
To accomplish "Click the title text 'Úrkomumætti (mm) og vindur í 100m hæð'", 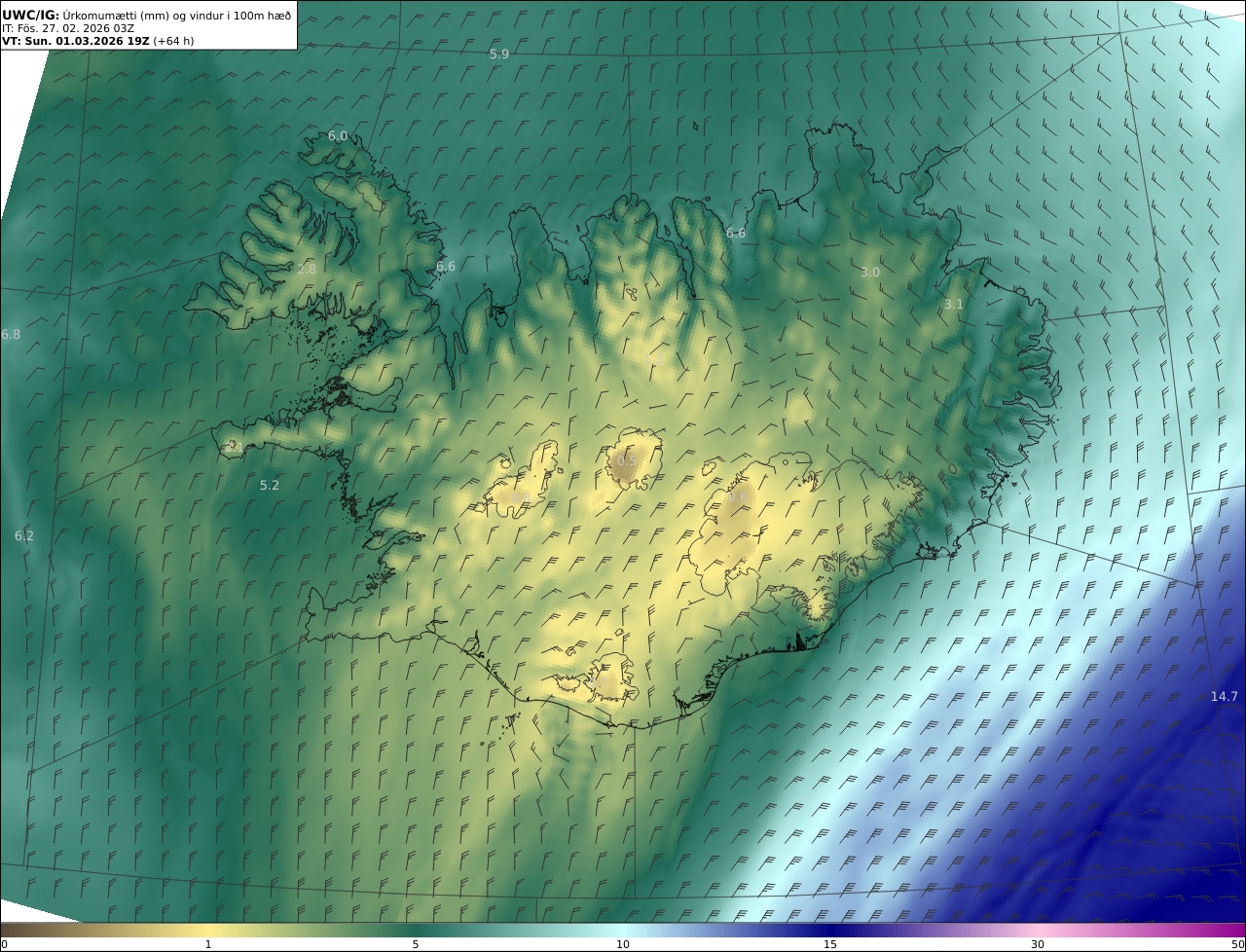I will click(x=177, y=15).
